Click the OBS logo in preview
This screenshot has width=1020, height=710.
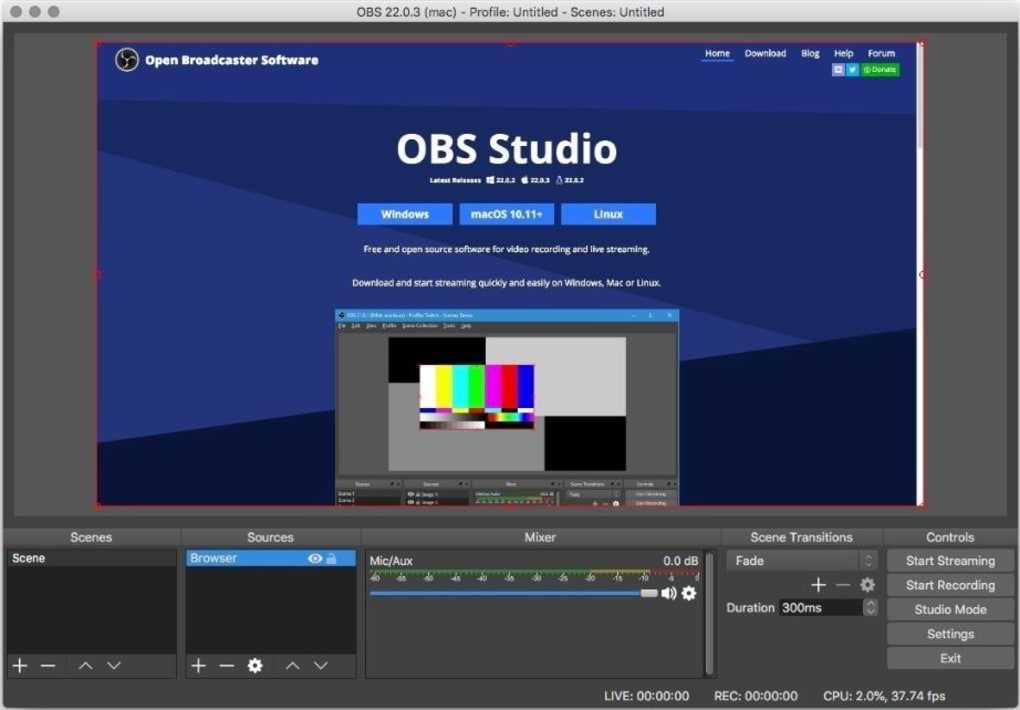click(127, 60)
